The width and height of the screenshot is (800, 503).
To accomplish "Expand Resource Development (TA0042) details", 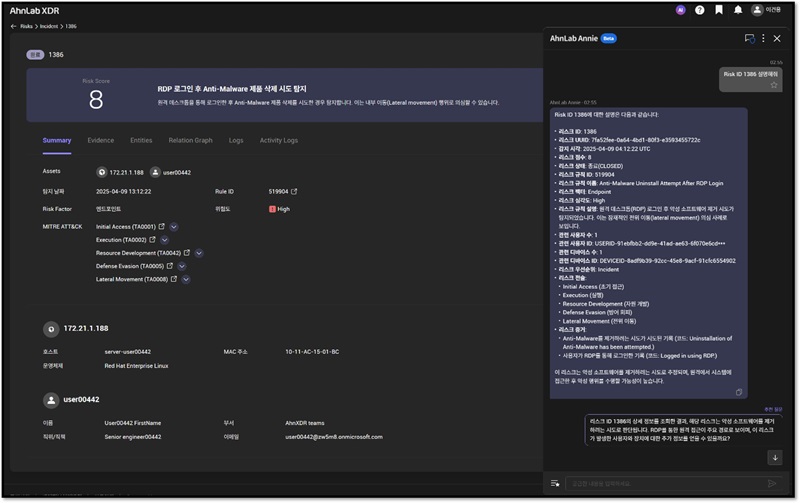I will click(199, 253).
